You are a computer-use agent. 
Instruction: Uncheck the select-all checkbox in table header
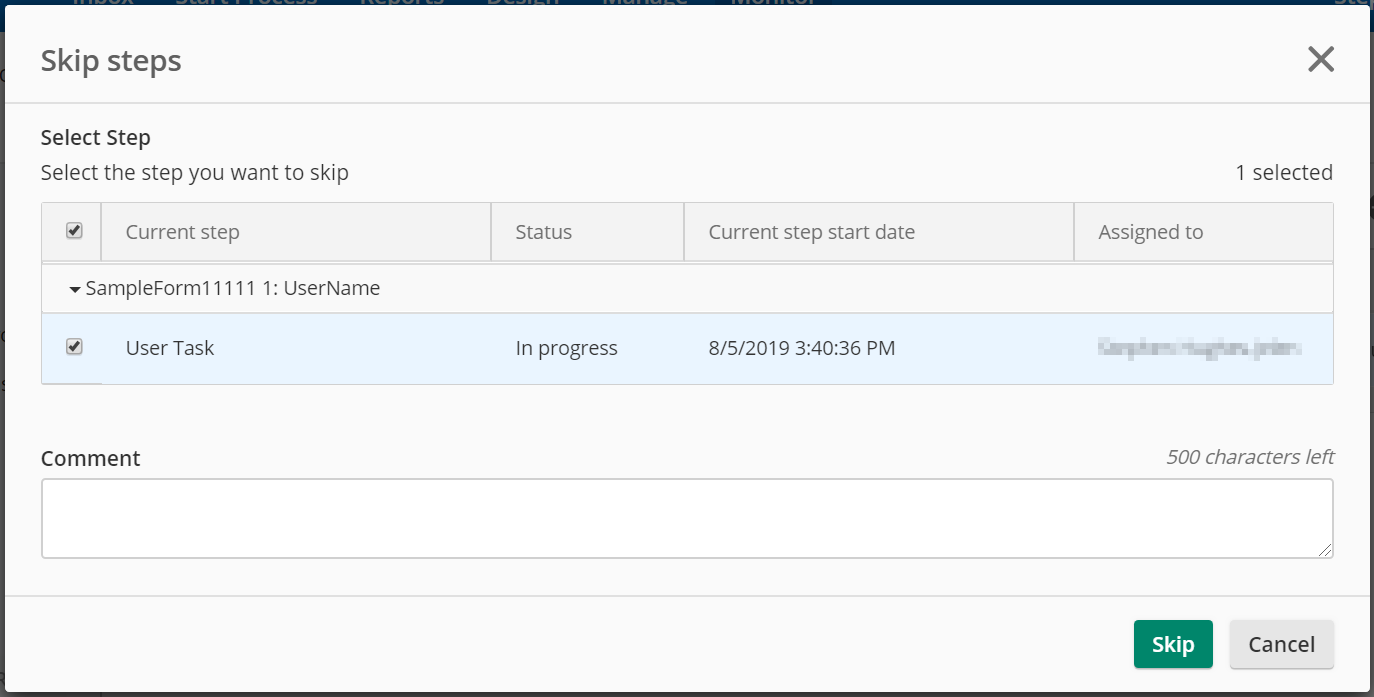pyautogui.click(x=72, y=231)
